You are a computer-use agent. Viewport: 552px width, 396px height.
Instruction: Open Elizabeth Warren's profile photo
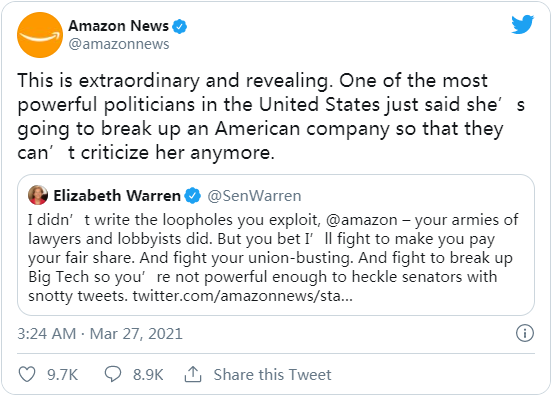click(38, 195)
